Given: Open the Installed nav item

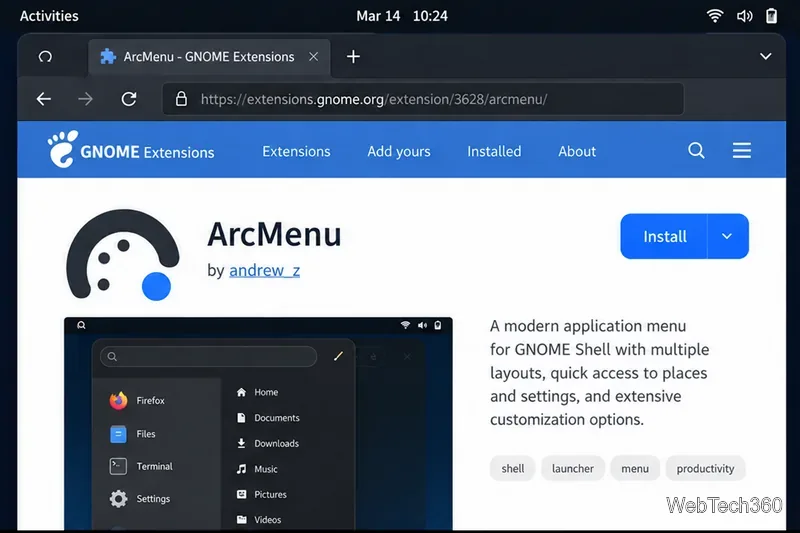Looking at the screenshot, I should 494,151.
